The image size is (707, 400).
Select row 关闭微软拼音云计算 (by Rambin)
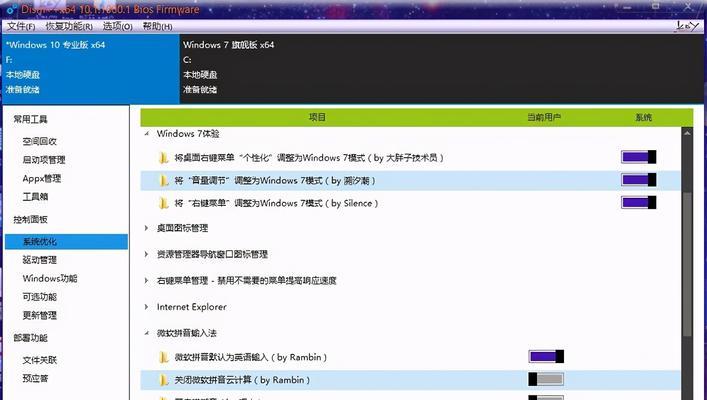(410, 380)
